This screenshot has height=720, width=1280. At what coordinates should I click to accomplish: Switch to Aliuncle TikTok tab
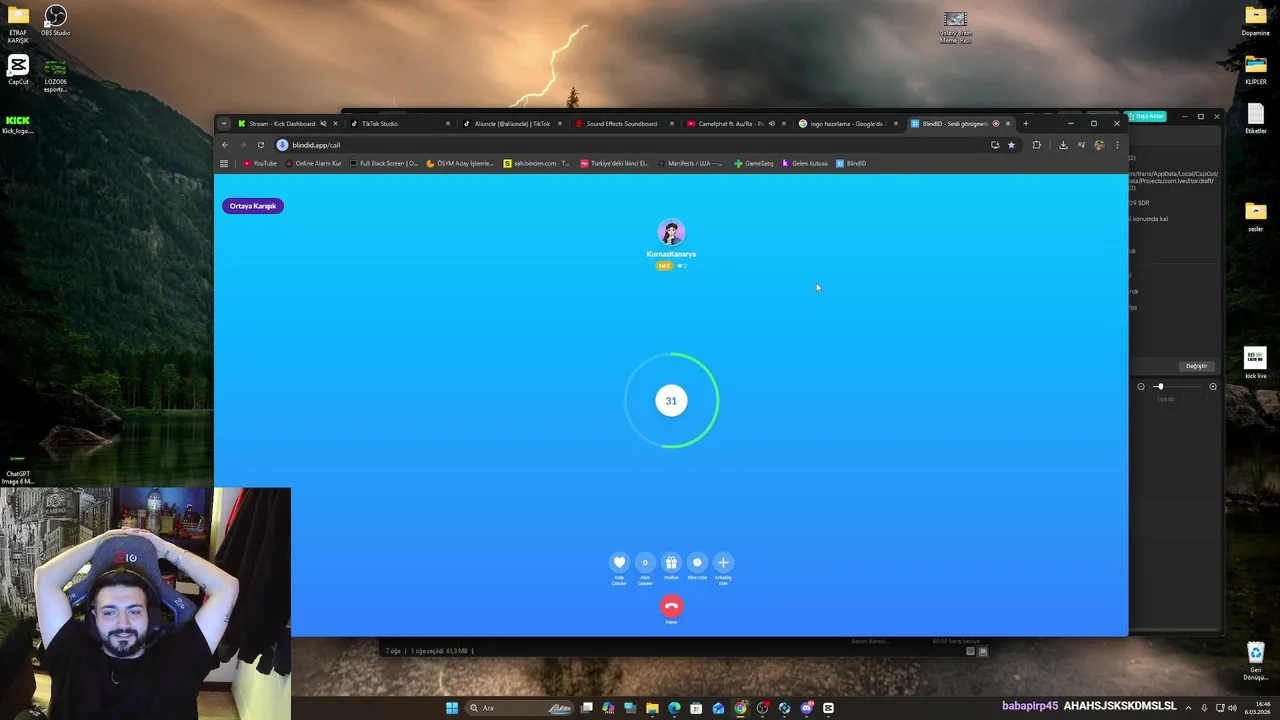pos(512,124)
